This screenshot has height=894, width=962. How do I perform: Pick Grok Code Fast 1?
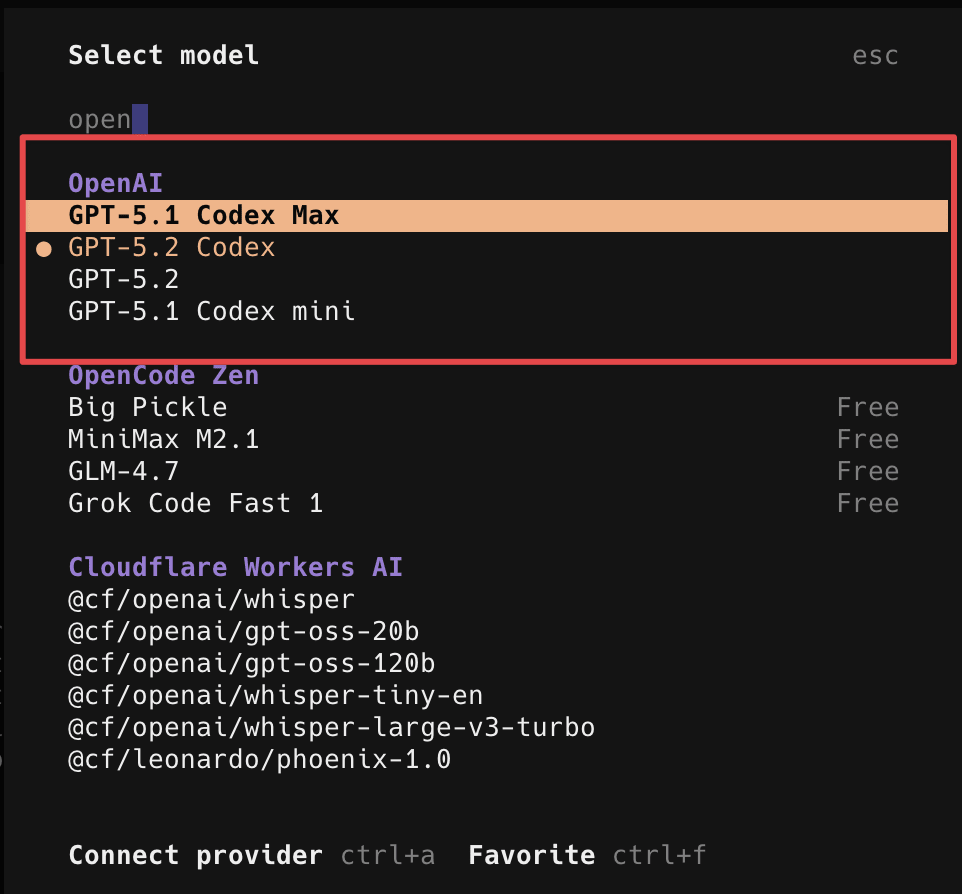click(195, 503)
